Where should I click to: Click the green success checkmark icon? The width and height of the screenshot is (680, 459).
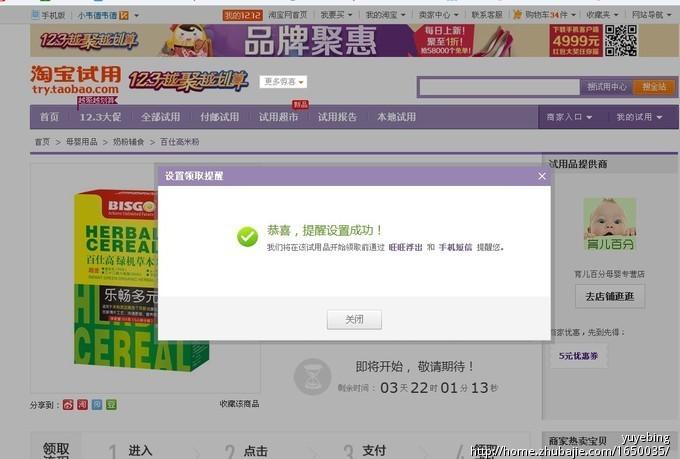[x=247, y=237]
